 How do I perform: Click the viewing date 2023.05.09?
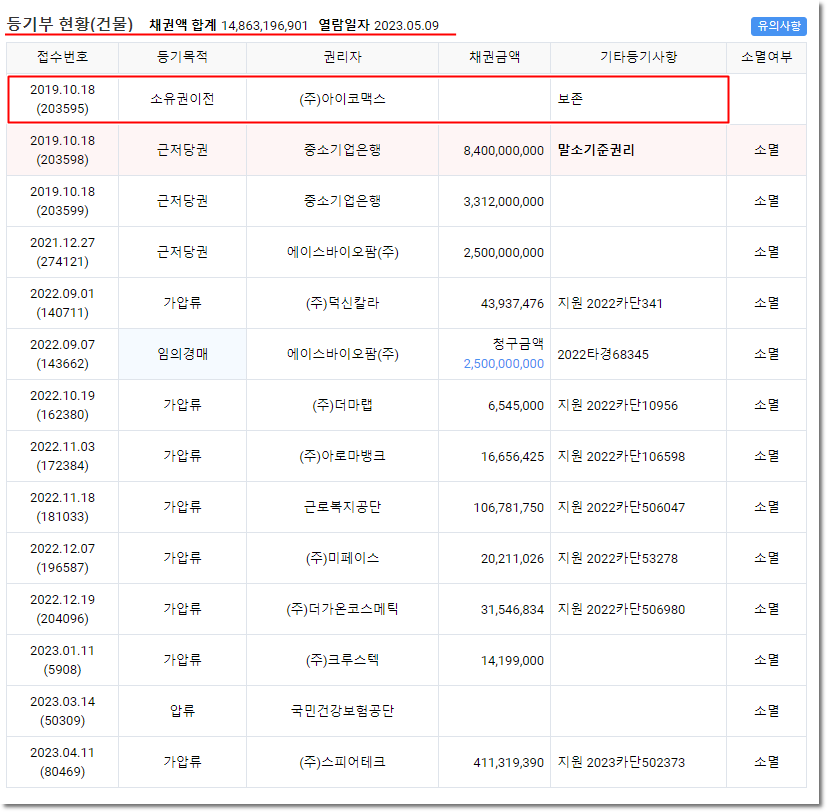(406, 26)
